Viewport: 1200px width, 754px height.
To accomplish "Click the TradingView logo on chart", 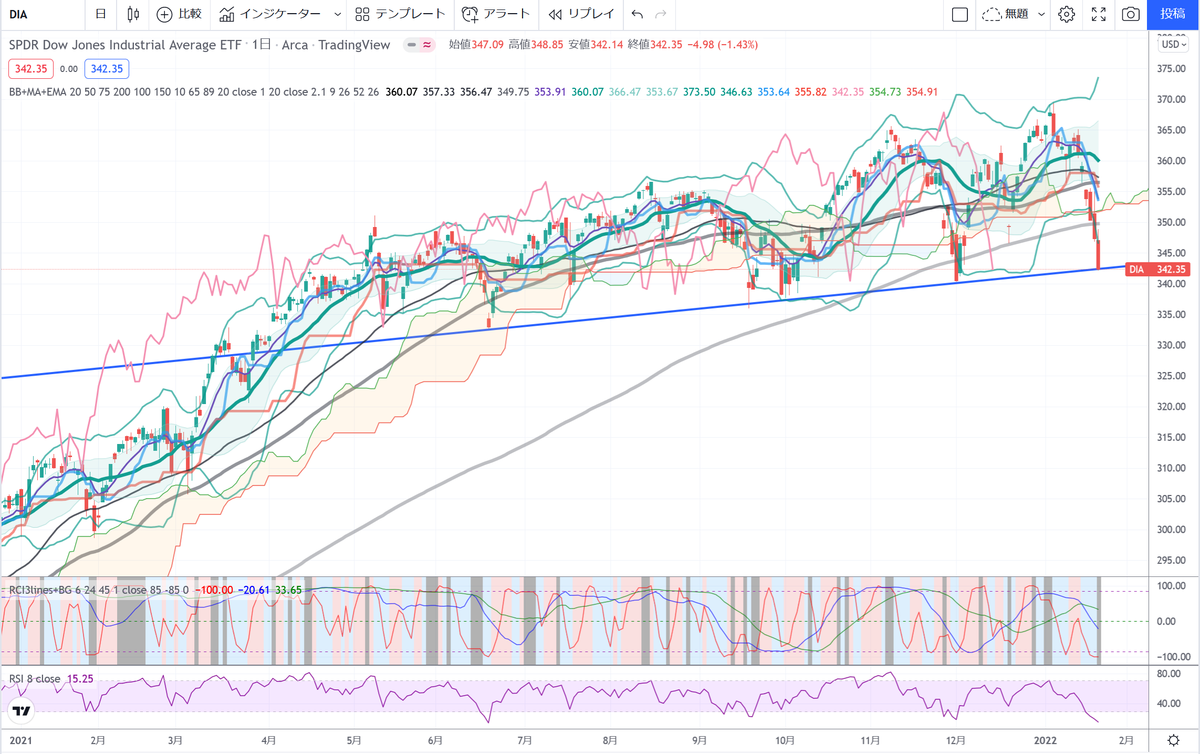I will click(x=21, y=712).
